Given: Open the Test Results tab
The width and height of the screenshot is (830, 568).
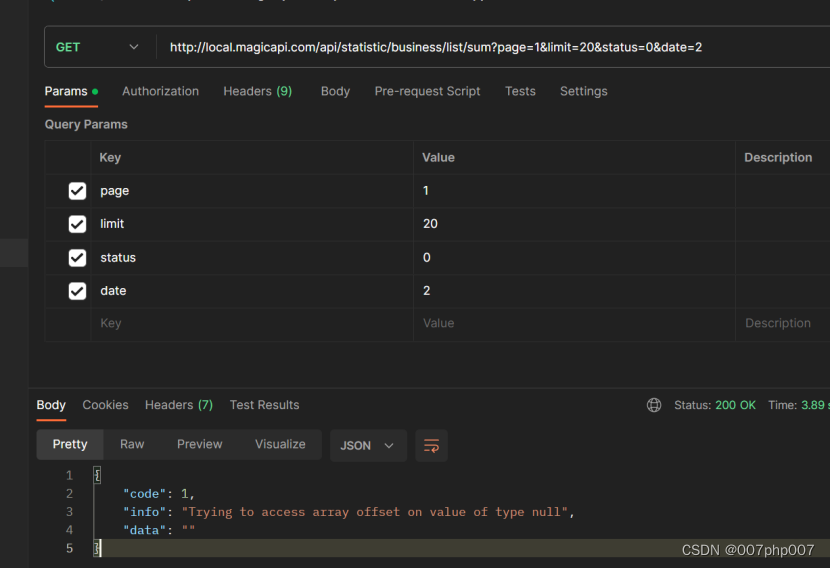Looking at the screenshot, I should 264,405.
